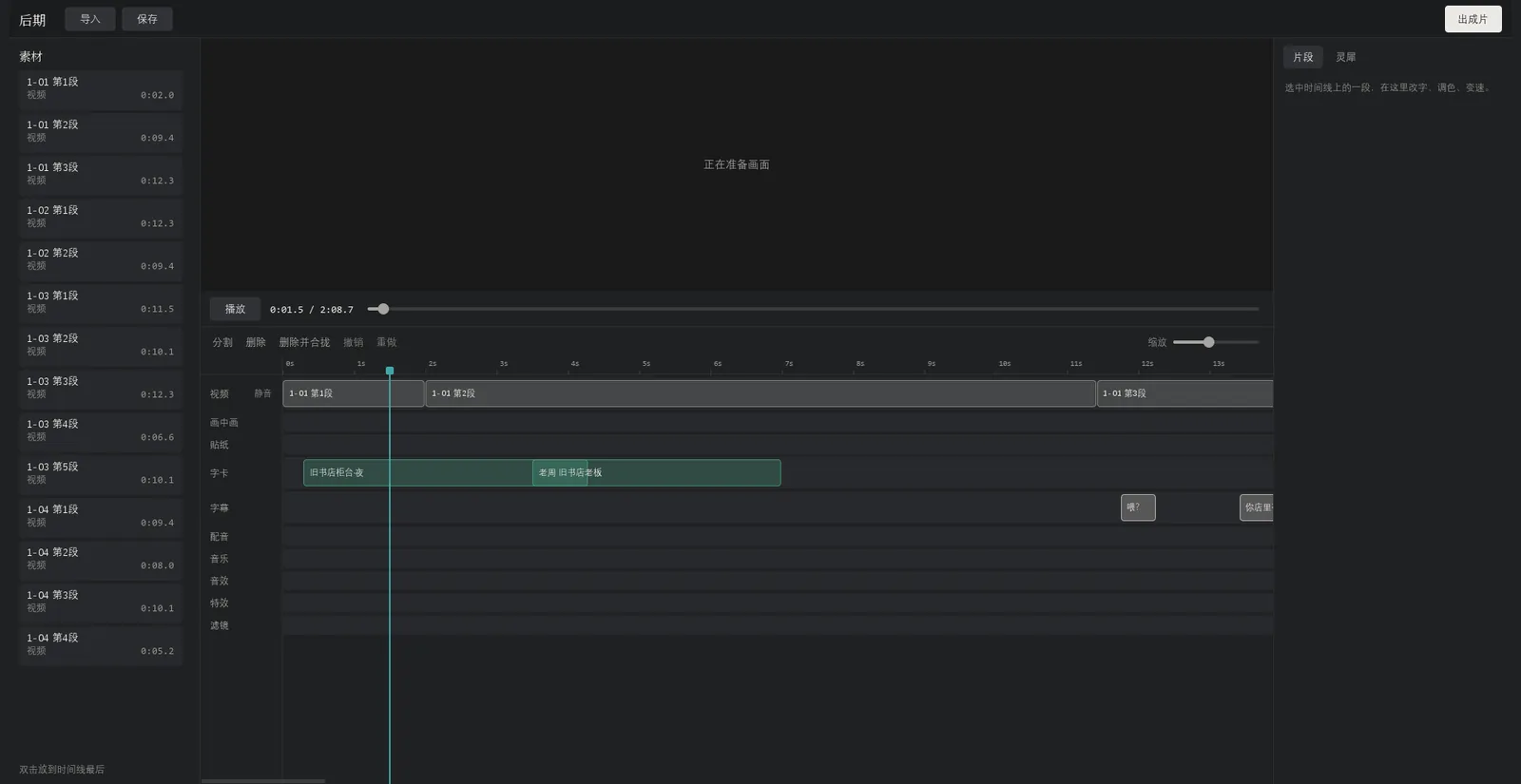The width and height of the screenshot is (1521, 784).
Task: Select material item 1-04 第3段
Action: [x=101, y=602]
